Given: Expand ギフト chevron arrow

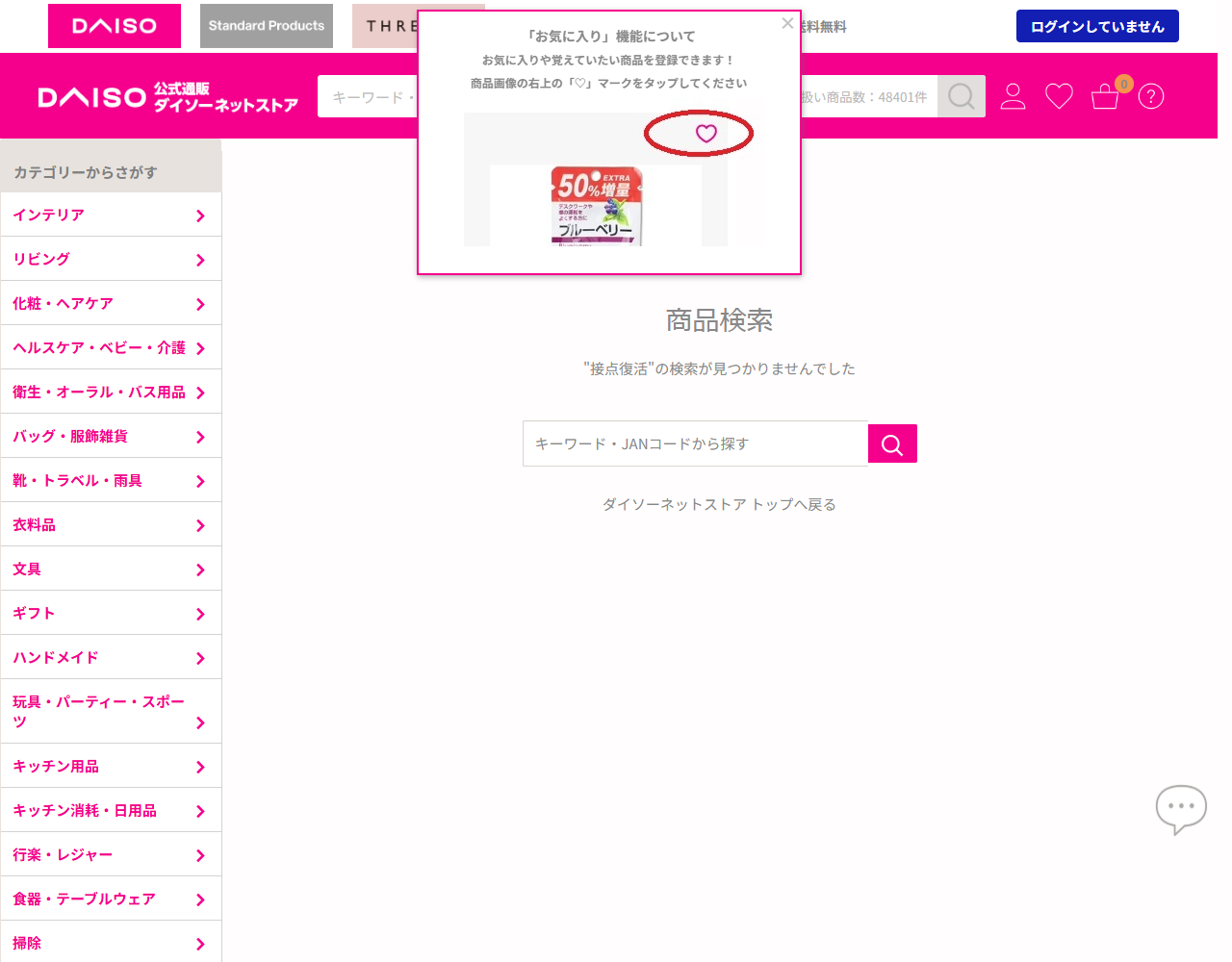Looking at the screenshot, I should [200, 614].
